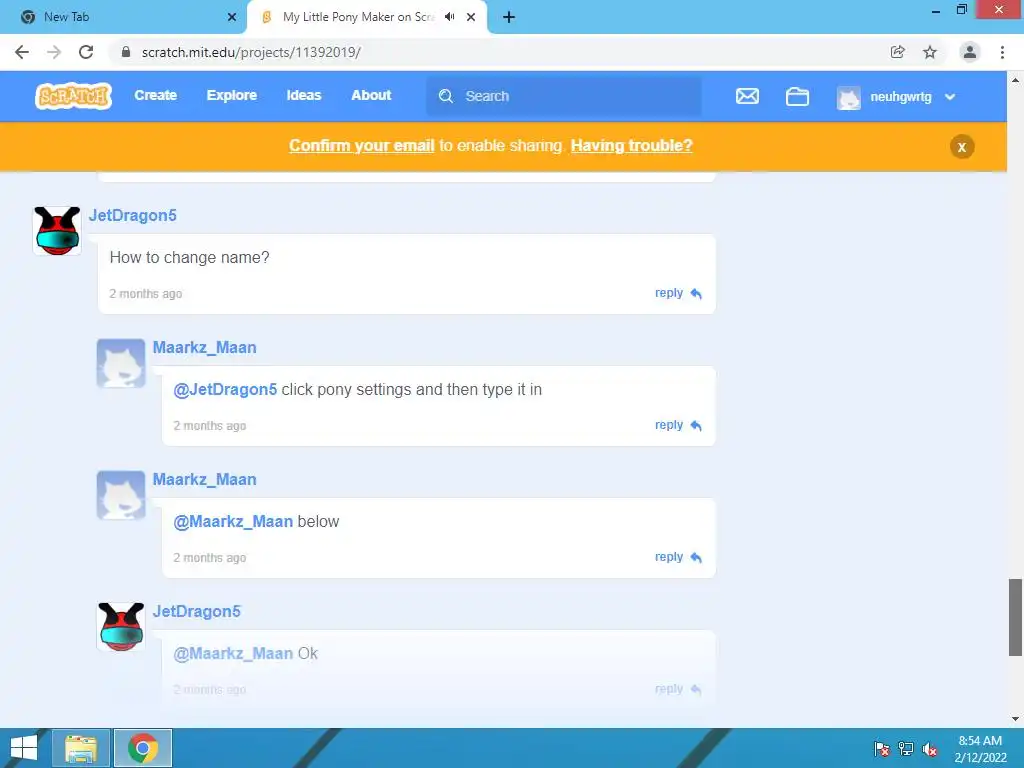Bookmark this page with star icon
This screenshot has width=1024, height=768.
click(930, 52)
